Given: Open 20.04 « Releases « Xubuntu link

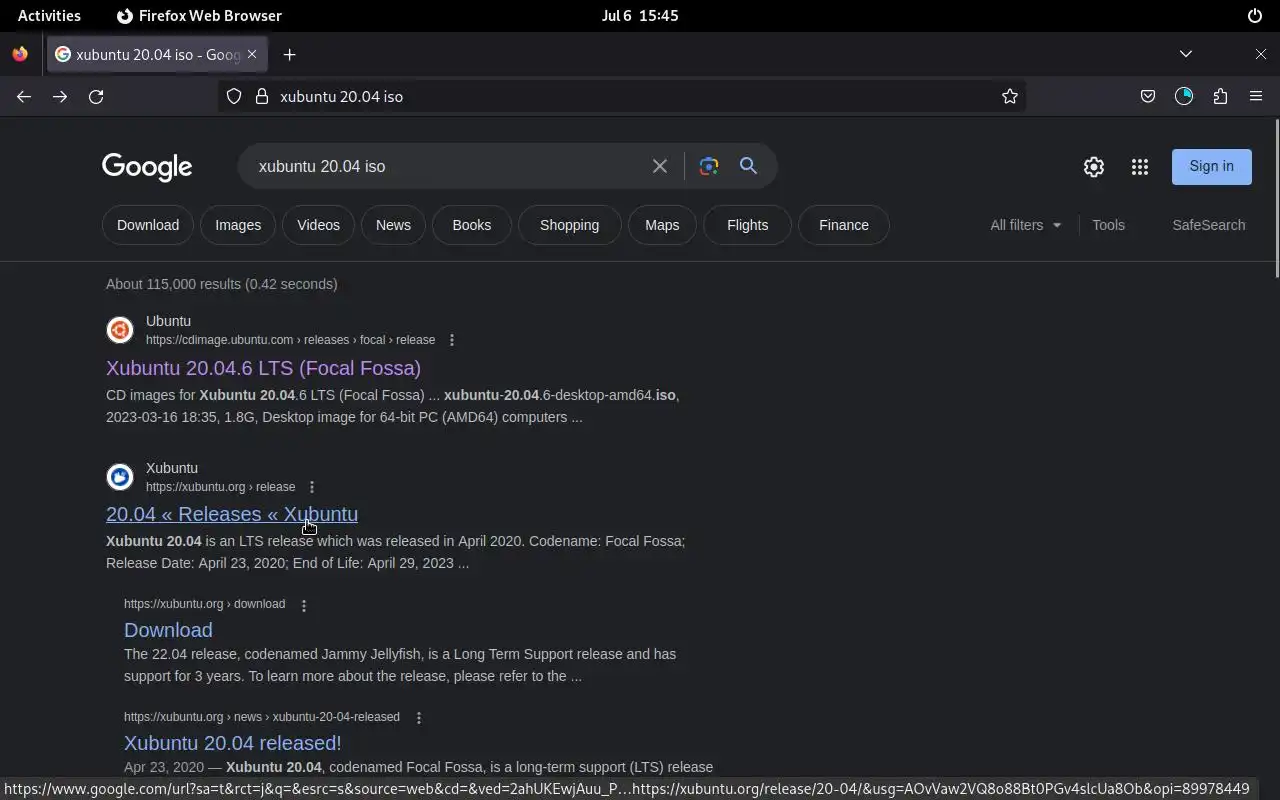Looking at the screenshot, I should tap(232, 514).
